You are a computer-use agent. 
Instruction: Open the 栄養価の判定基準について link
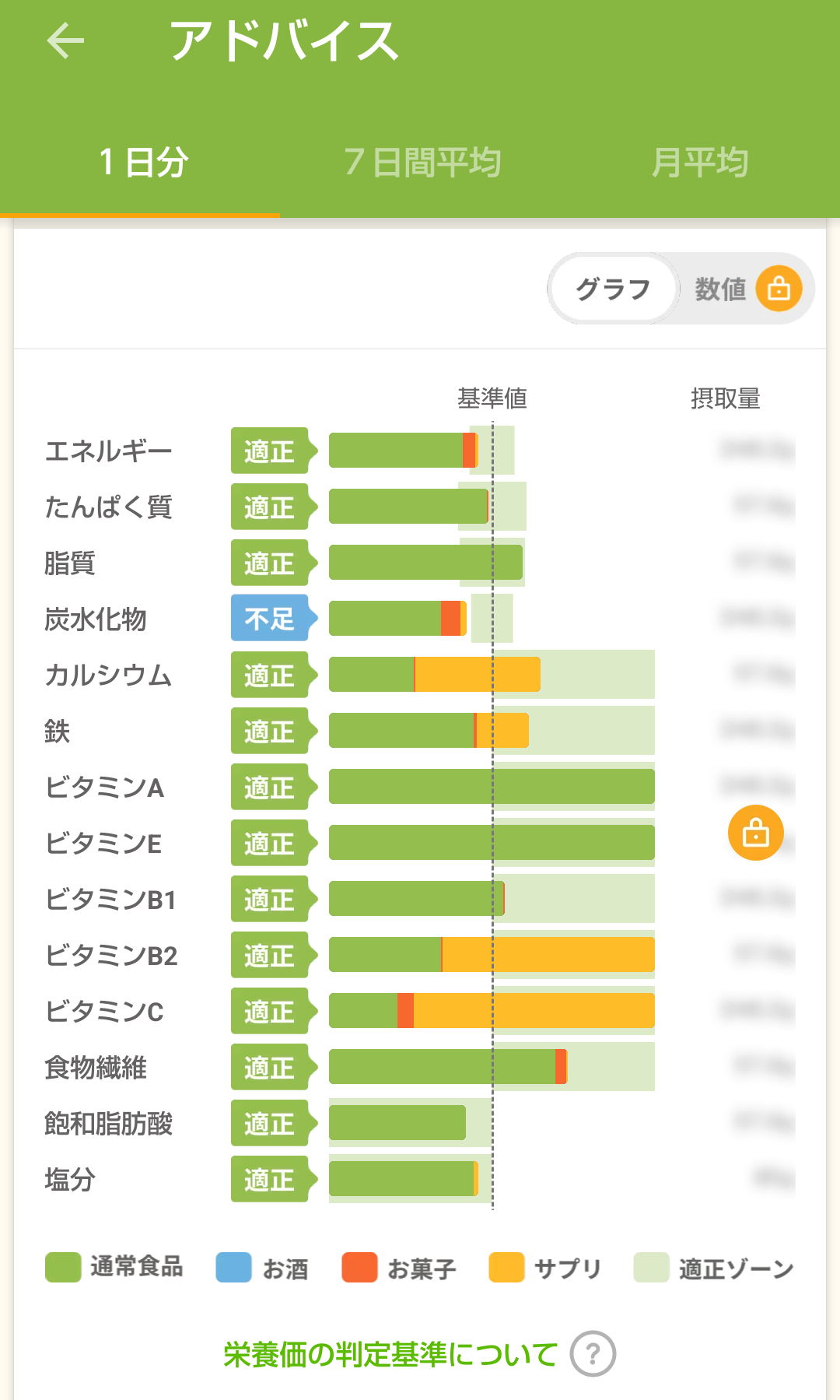(x=390, y=1354)
